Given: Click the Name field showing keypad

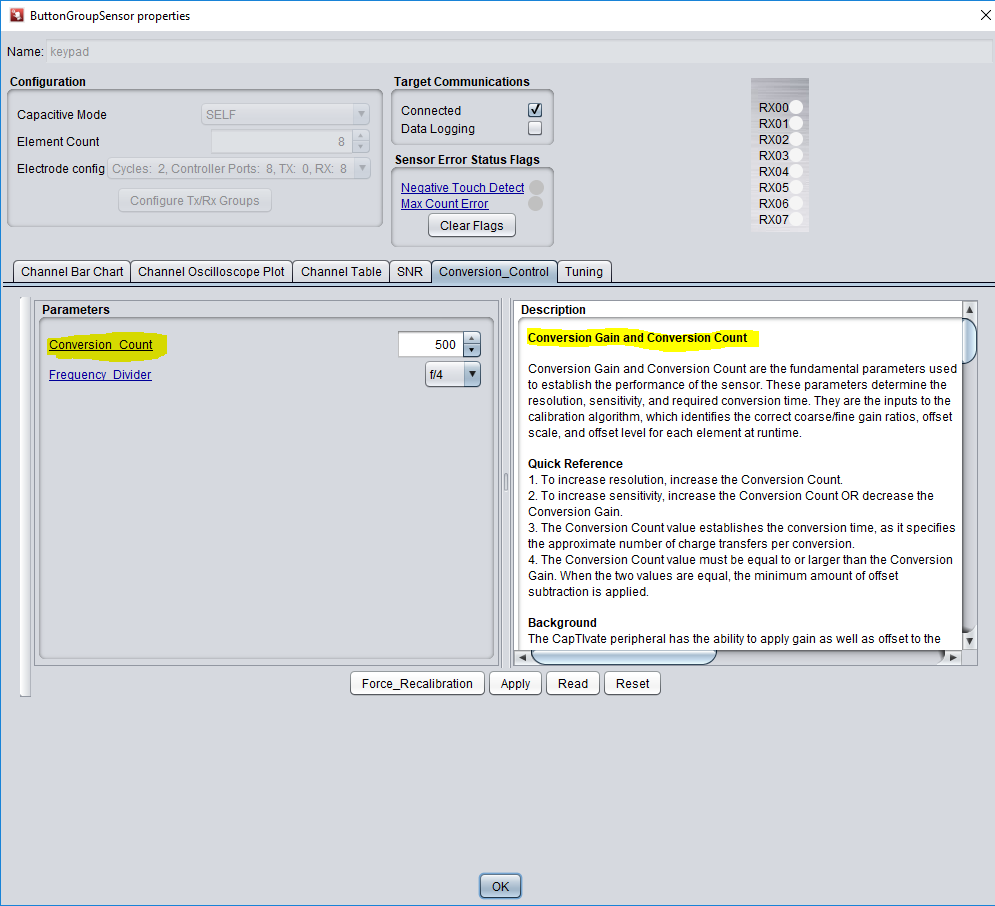Looking at the screenshot, I should pos(518,51).
